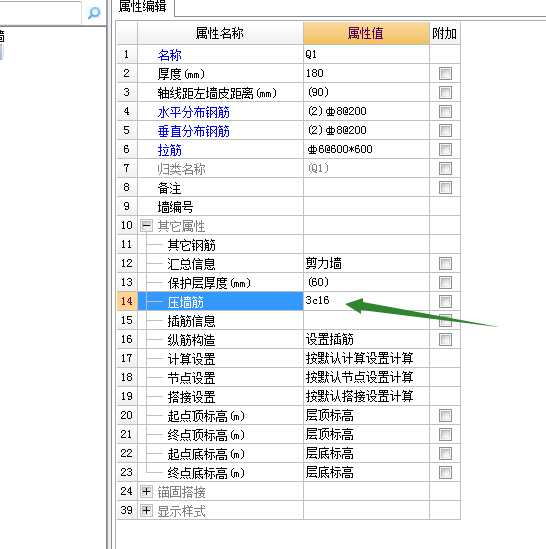The width and height of the screenshot is (546, 549).
Task: Click the 设置插筋 value cell
Action: pyautogui.click(x=366, y=339)
